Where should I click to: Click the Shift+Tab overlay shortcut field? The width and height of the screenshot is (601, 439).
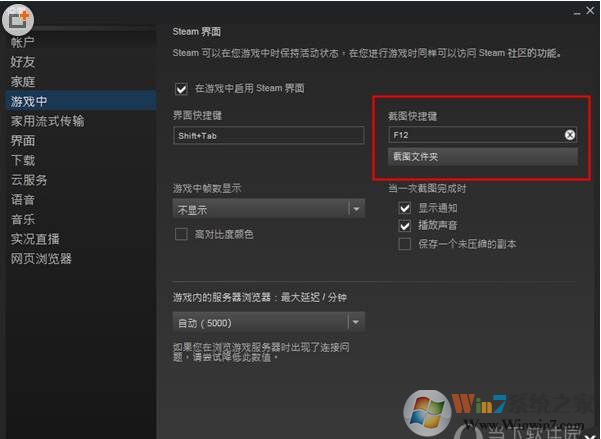coord(268,135)
